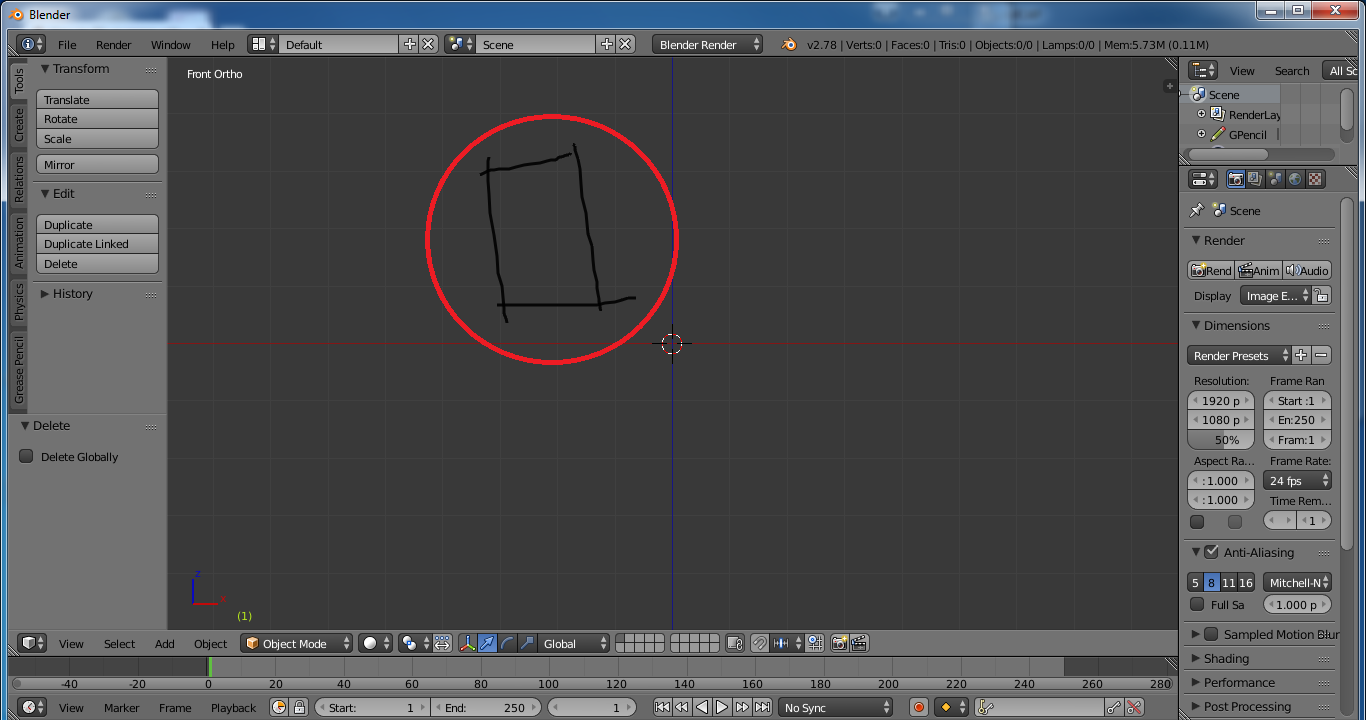The width and height of the screenshot is (1366, 720).
Task: Open the Window menu
Action: coord(171,45)
